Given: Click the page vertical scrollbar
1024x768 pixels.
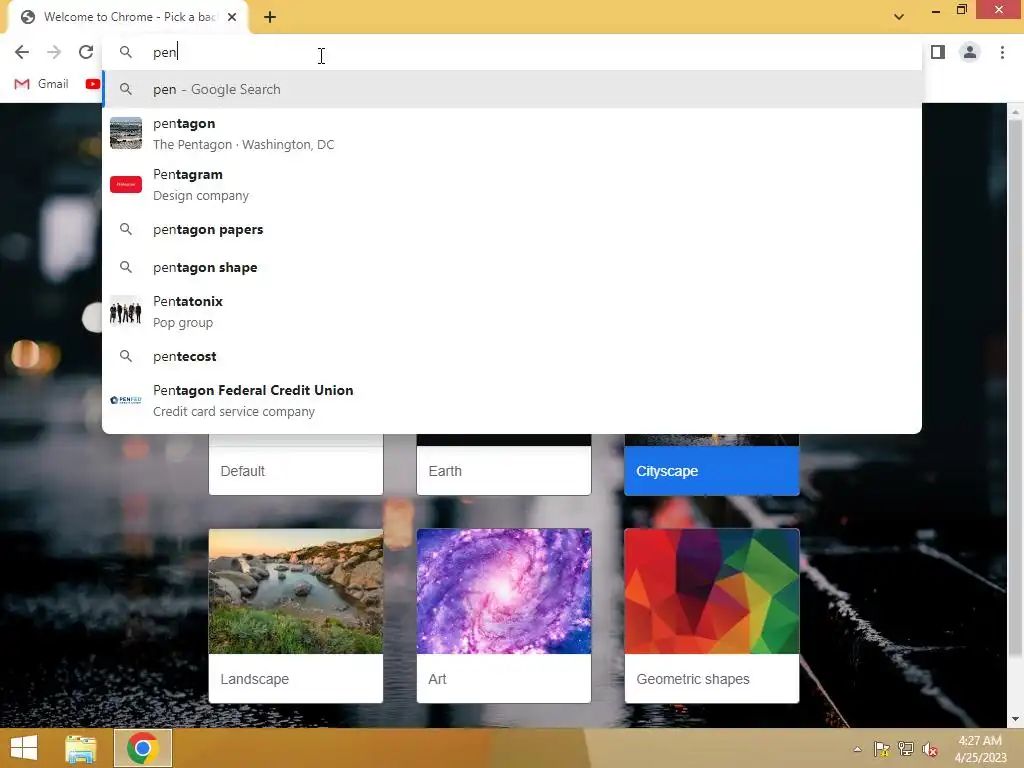Looking at the screenshot, I should [1015, 387].
